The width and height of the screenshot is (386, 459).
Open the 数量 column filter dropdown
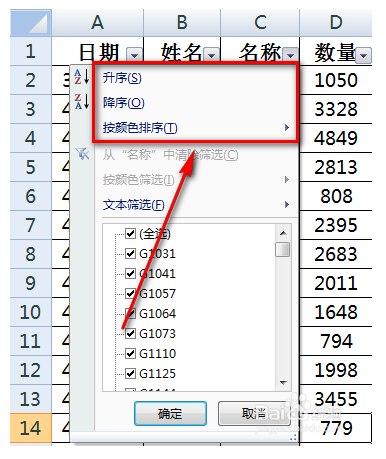click(364, 55)
